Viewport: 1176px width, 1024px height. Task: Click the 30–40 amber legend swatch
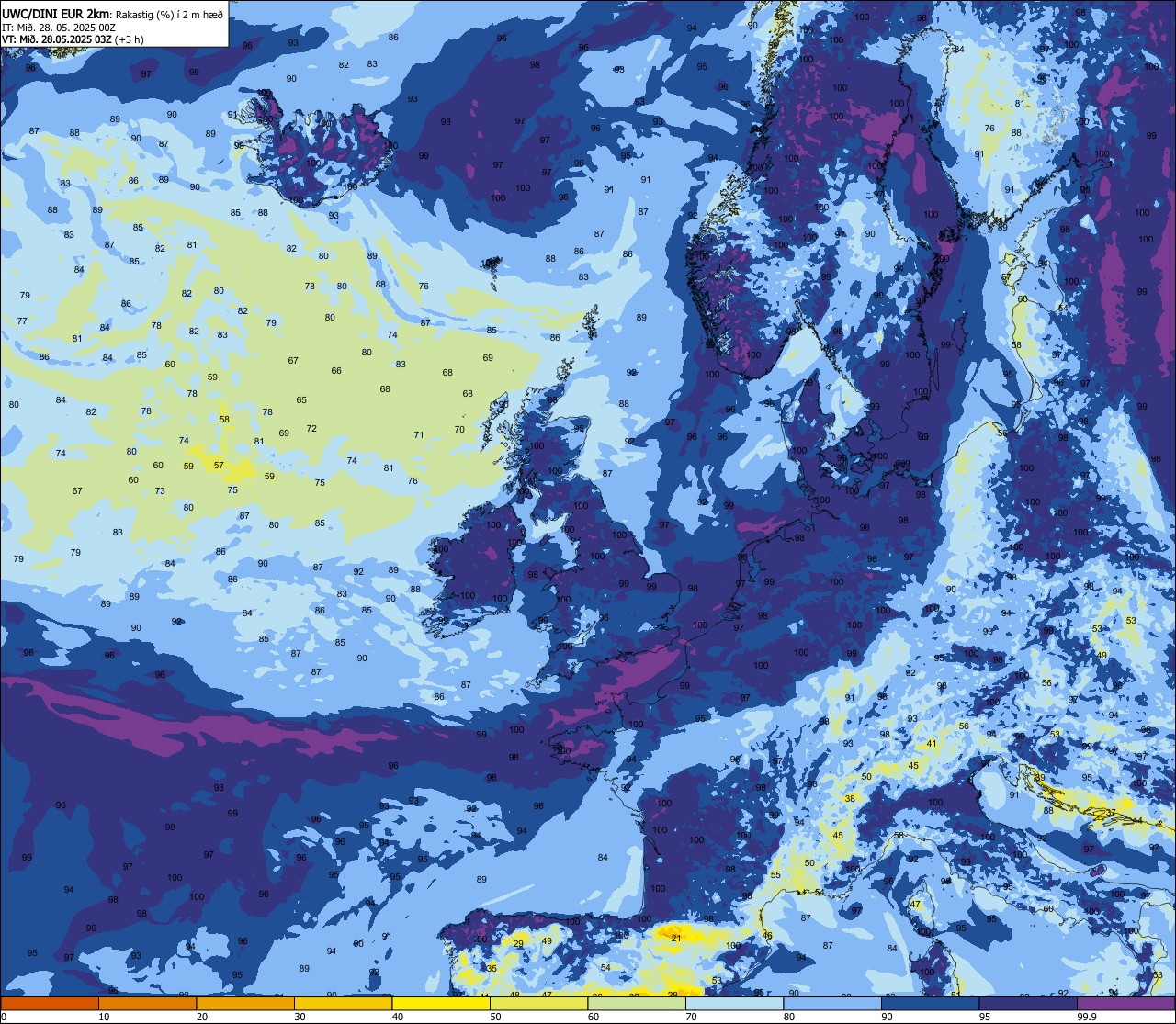tap(343, 1003)
